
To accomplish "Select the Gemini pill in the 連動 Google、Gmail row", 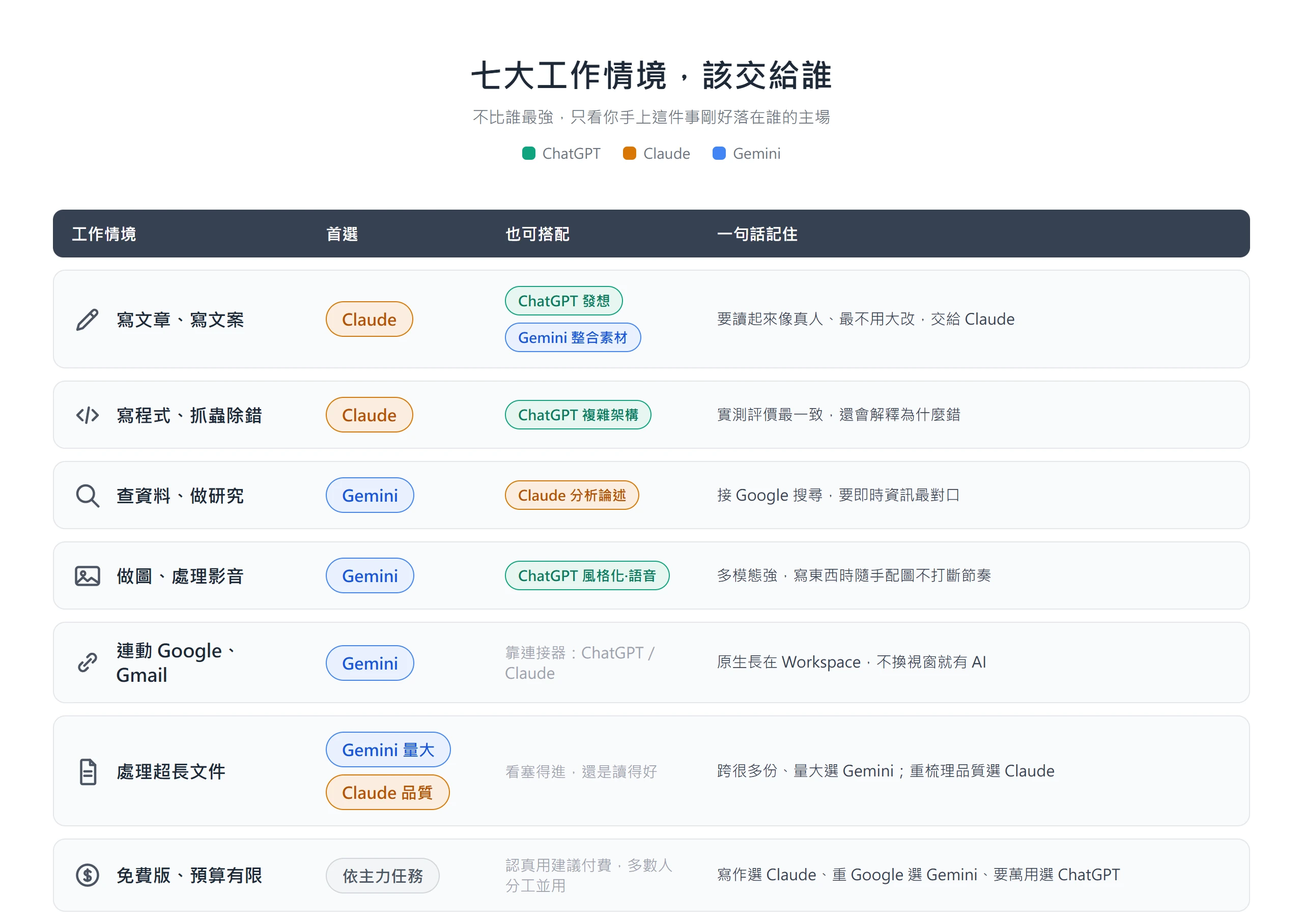I will (370, 663).
